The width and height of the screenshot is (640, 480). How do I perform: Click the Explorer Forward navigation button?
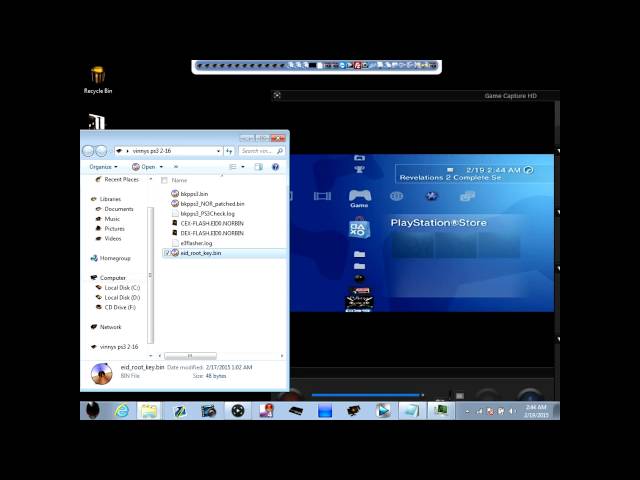[101, 151]
